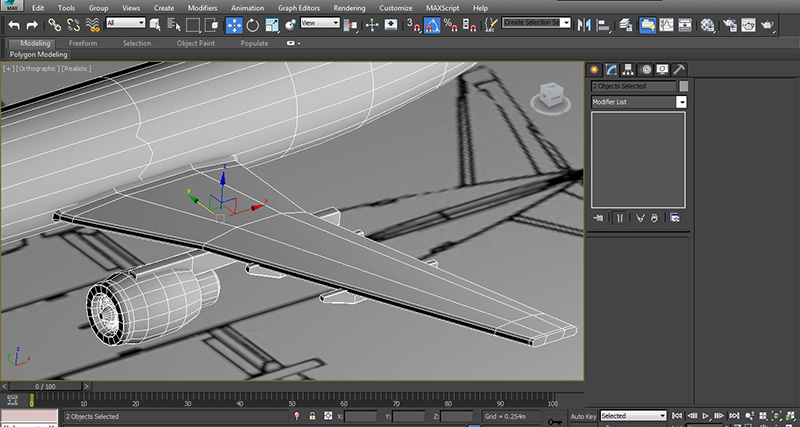
Task: Switch to the Freeform ribbon tab
Action: click(83, 43)
